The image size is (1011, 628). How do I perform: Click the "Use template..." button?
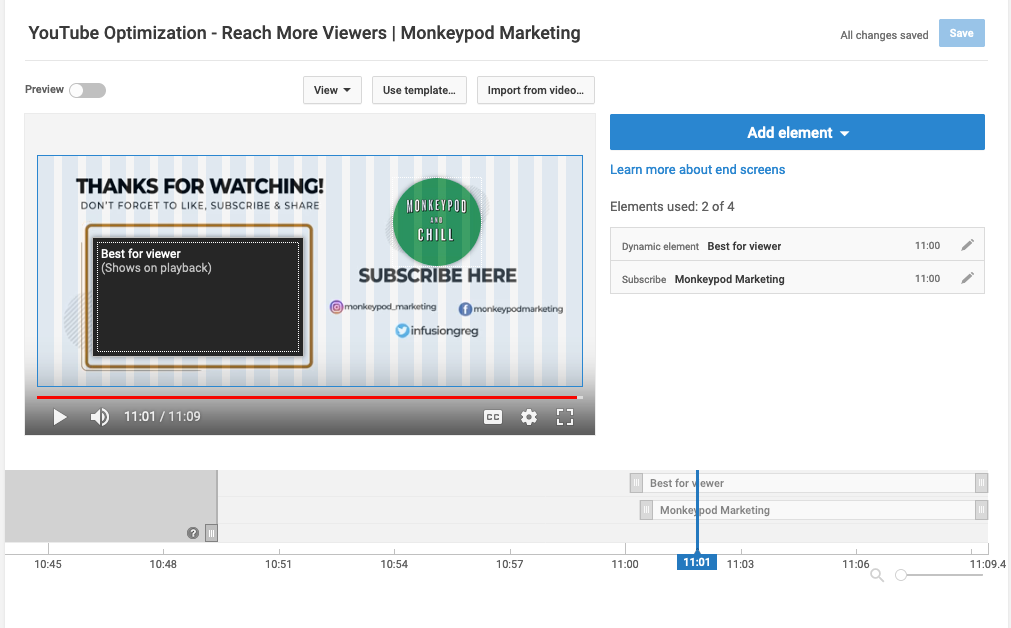pyautogui.click(x=419, y=89)
